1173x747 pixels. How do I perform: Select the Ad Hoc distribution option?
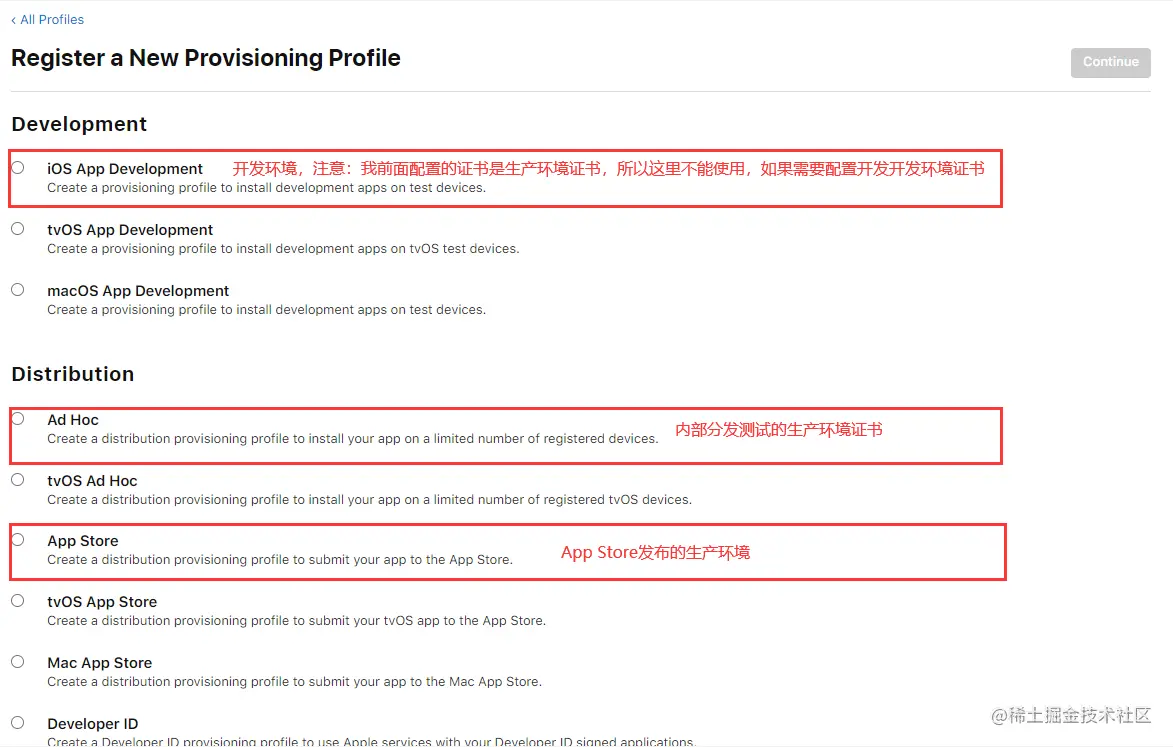17,417
